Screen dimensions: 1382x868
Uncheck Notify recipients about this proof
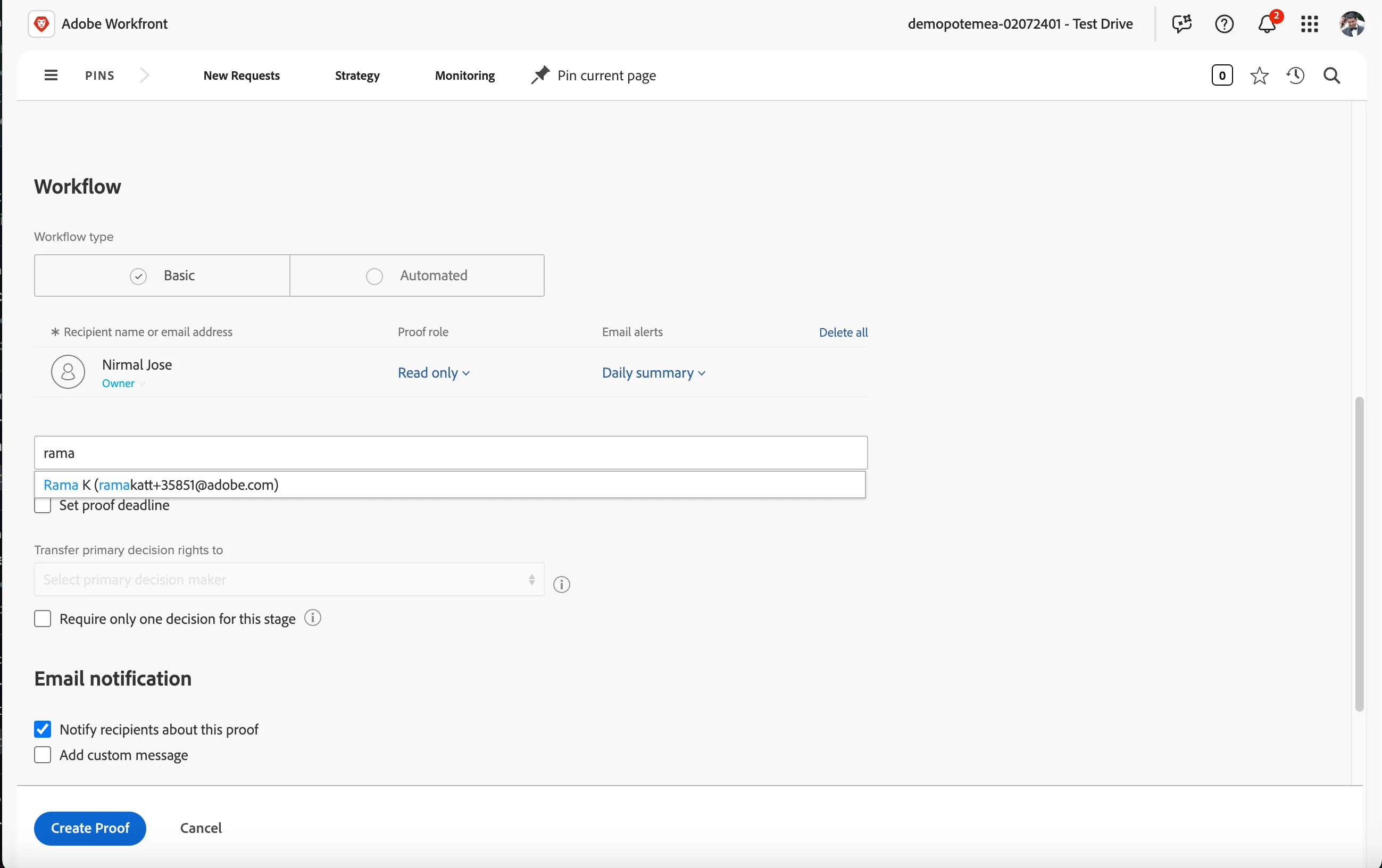point(43,729)
